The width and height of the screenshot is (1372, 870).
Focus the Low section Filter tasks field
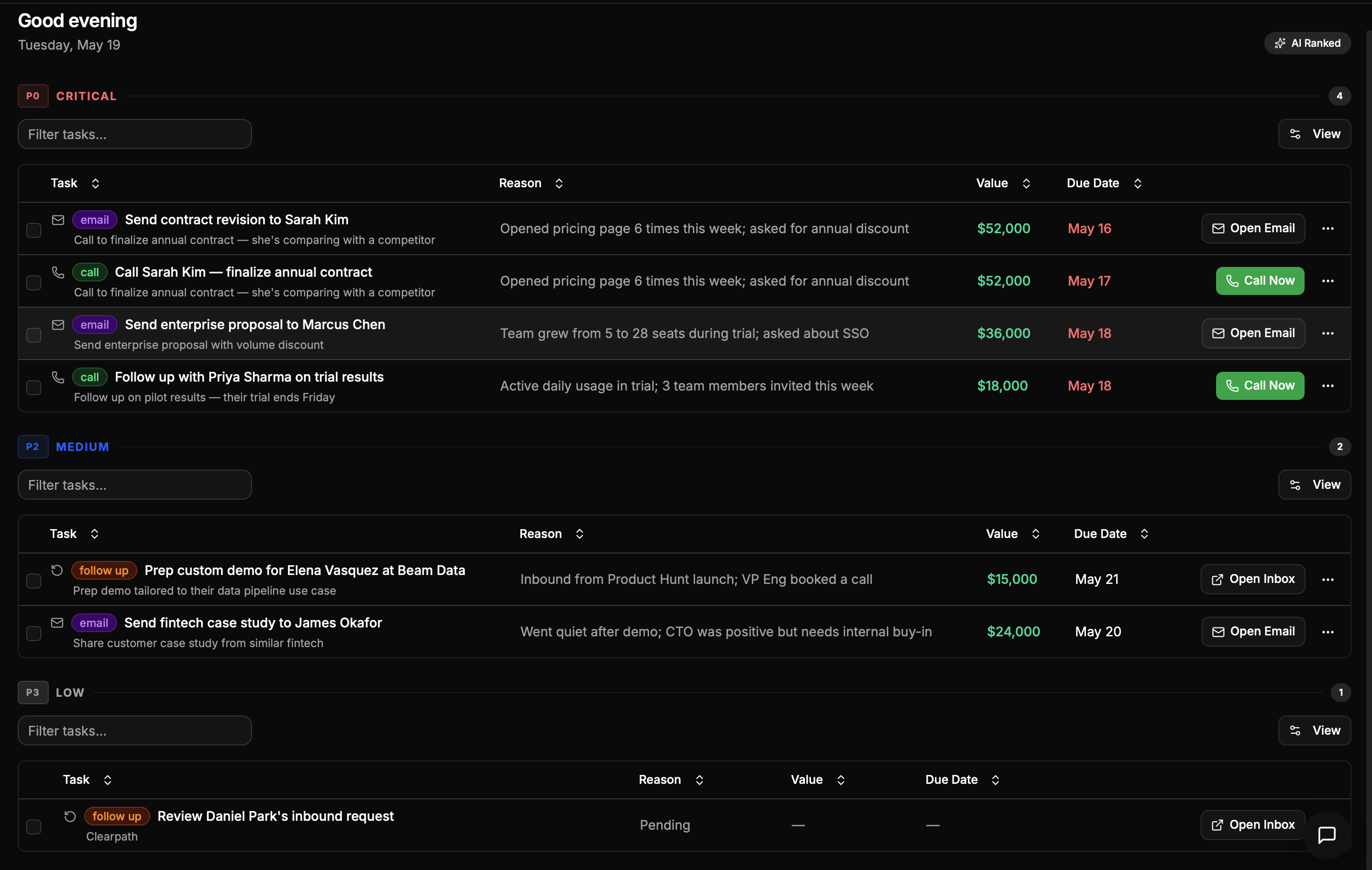point(134,730)
